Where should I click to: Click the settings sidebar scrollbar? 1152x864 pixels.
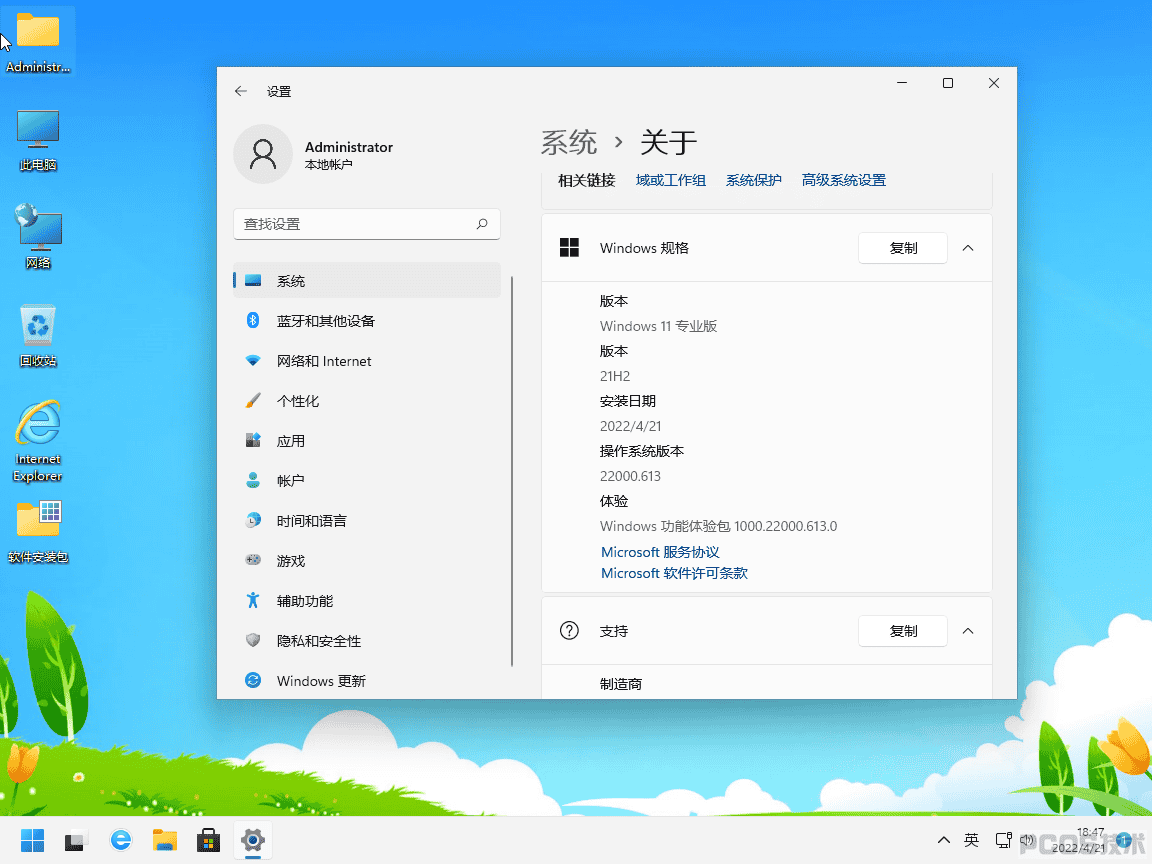pyautogui.click(x=511, y=472)
